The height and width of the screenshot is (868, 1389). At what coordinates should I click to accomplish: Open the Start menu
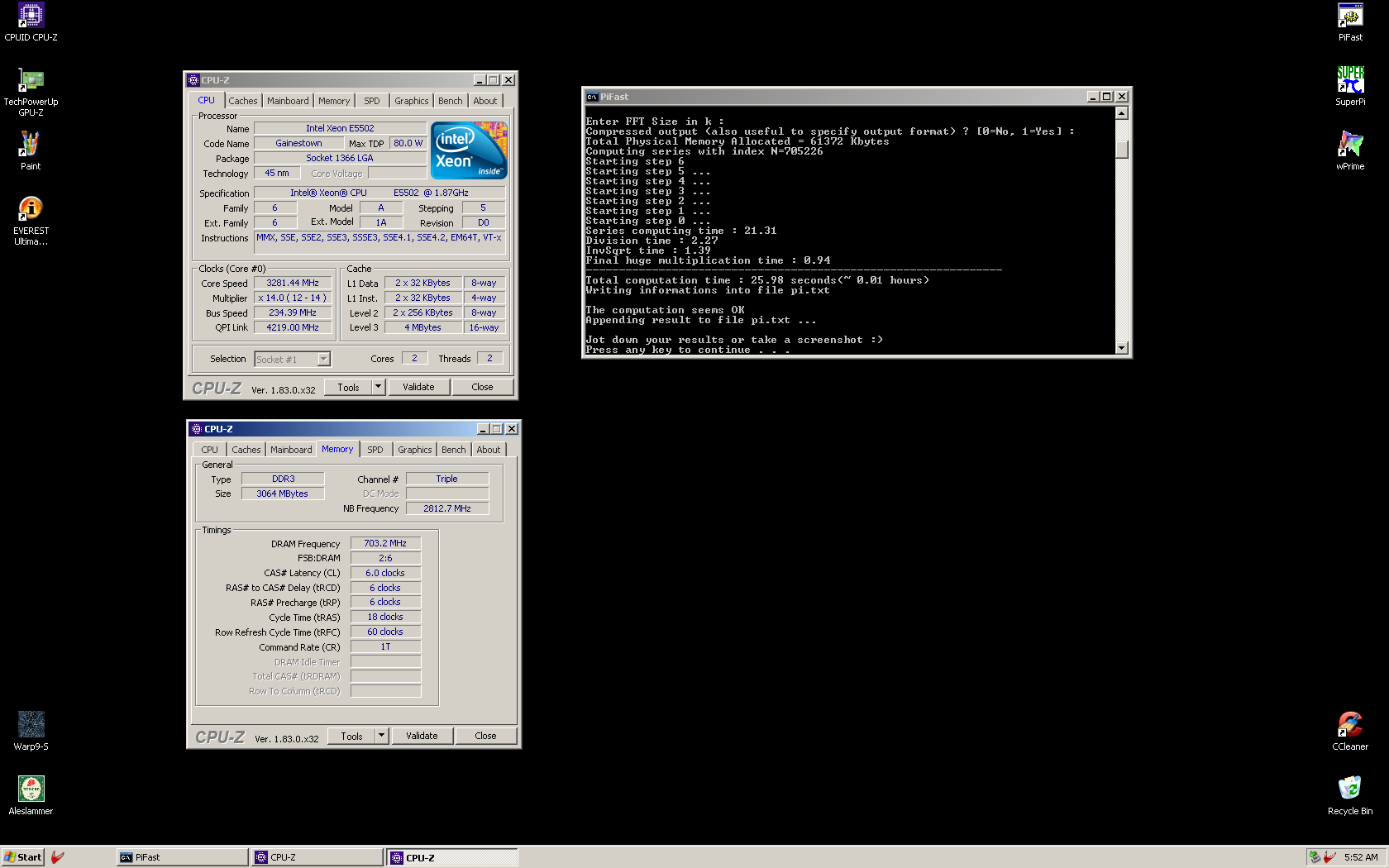coord(22,857)
